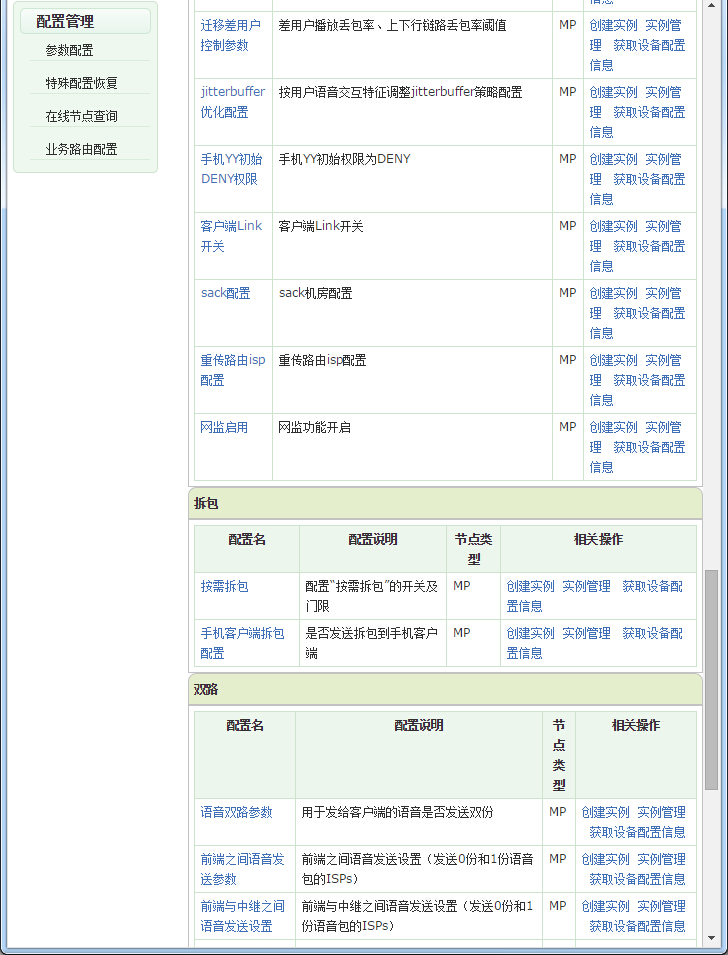Viewport: 728px width, 955px height.
Task: Open jitterbuffer优化配置 link
Action: (x=233, y=102)
